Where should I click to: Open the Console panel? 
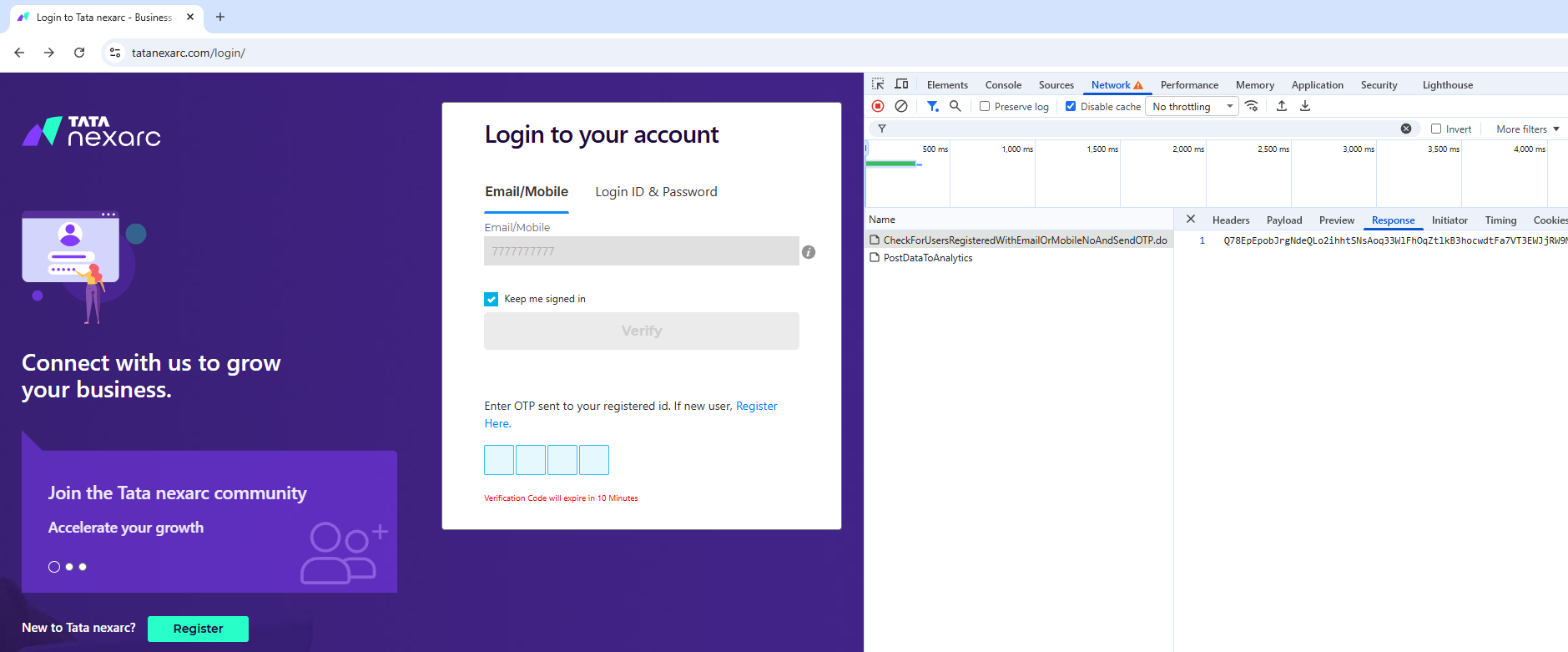[x=1003, y=84]
